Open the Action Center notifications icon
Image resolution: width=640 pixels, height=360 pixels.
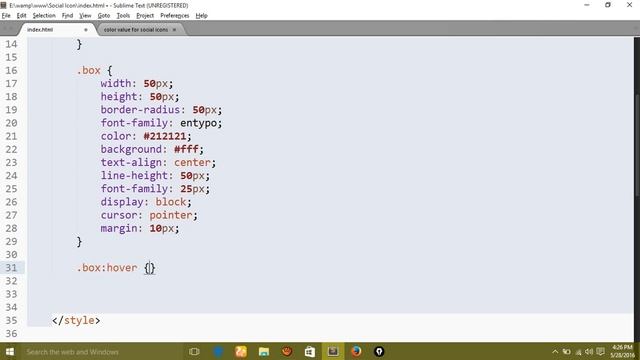click(600, 351)
